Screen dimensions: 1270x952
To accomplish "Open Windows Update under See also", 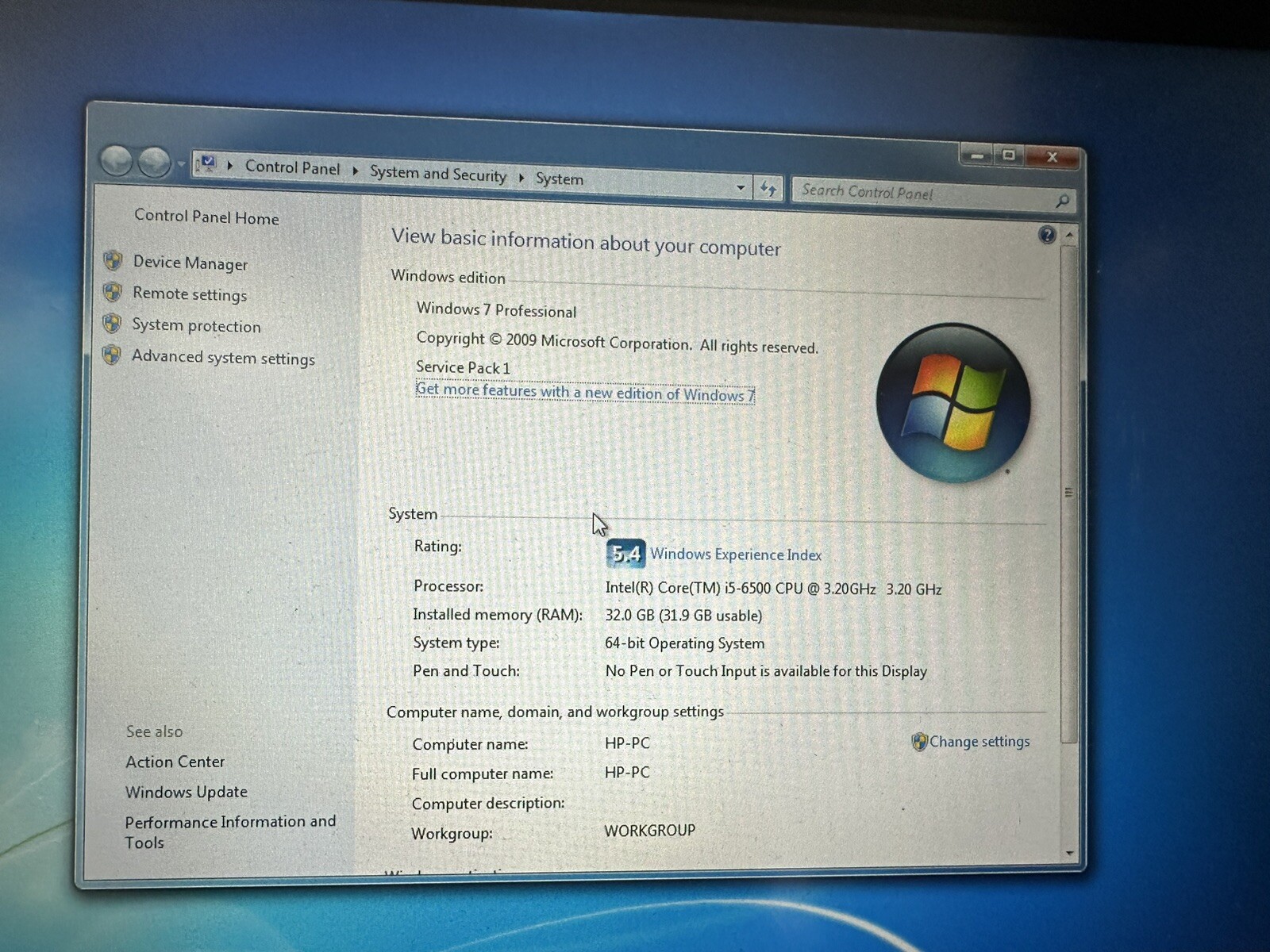I will (186, 792).
